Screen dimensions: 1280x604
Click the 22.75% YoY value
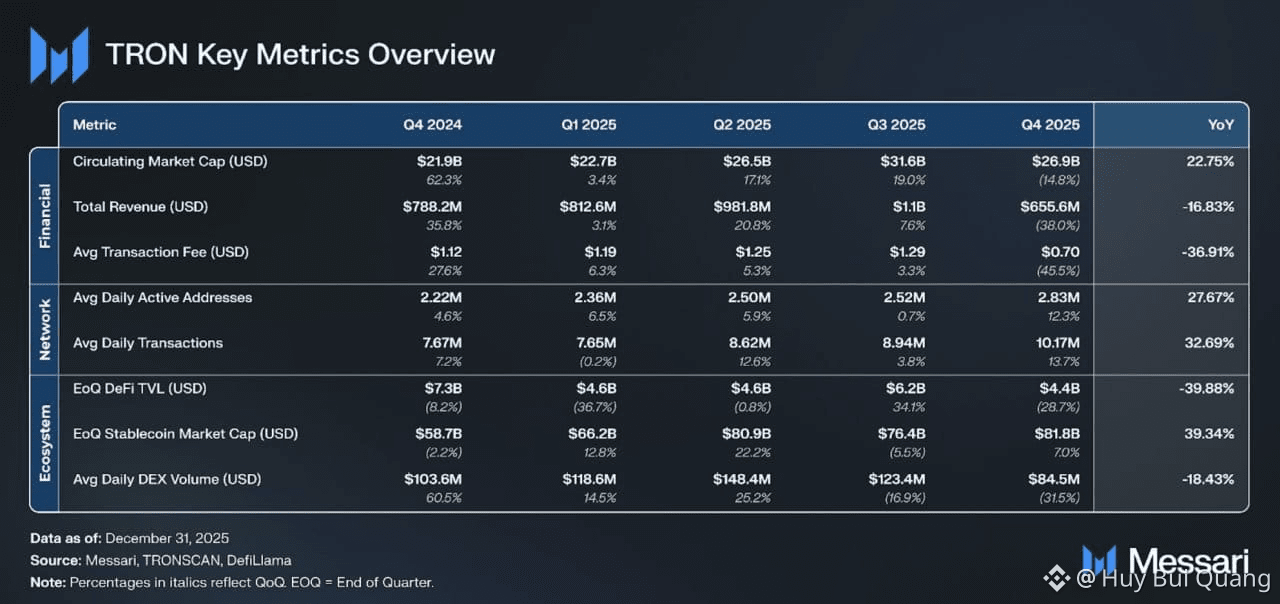point(1209,161)
